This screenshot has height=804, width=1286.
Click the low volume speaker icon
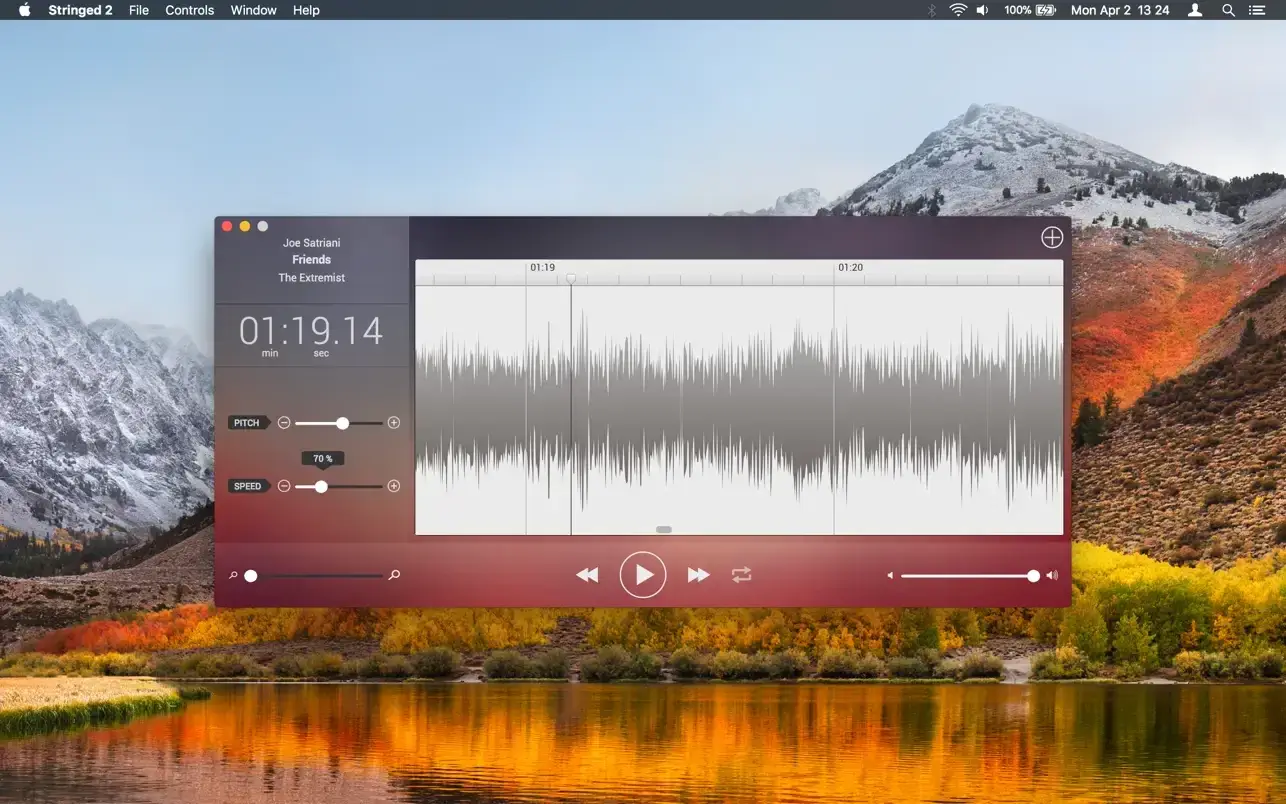890,576
